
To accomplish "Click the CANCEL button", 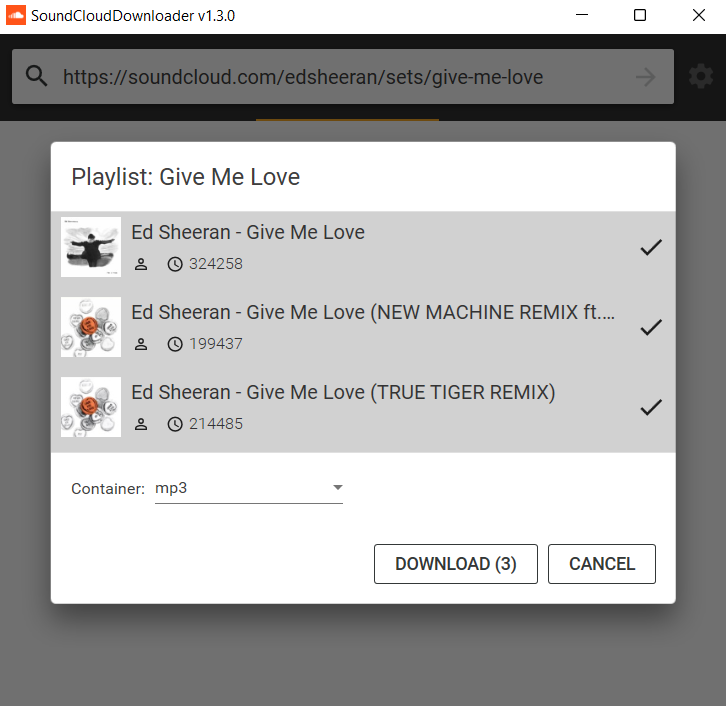I will tap(601, 564).
